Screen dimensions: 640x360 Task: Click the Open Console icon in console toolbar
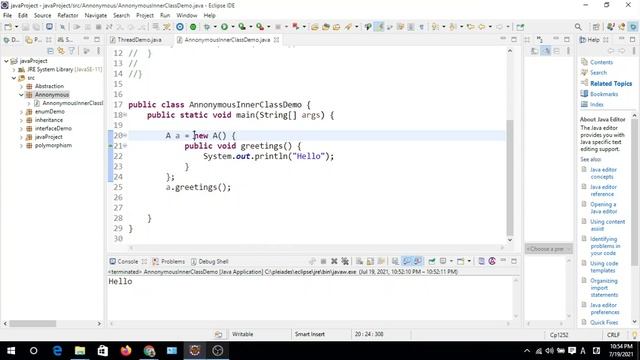coord(461,261)
